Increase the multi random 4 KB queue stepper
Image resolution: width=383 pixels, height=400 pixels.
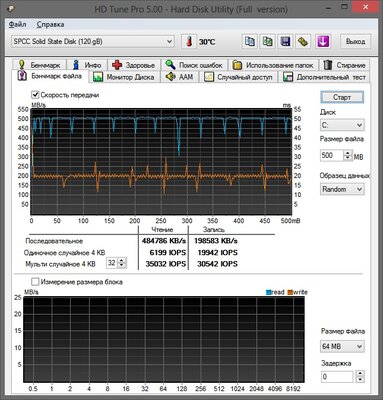pos(122,261)
